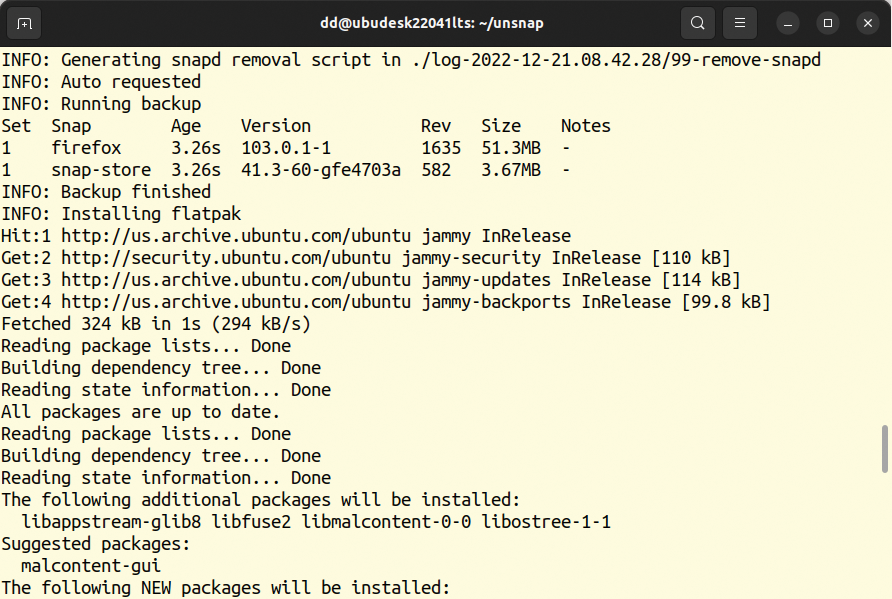
Task: Click the us.archive.ubuntu.com jammy InRelease URL
Action: pyautogui.click(x=236, y=236)
